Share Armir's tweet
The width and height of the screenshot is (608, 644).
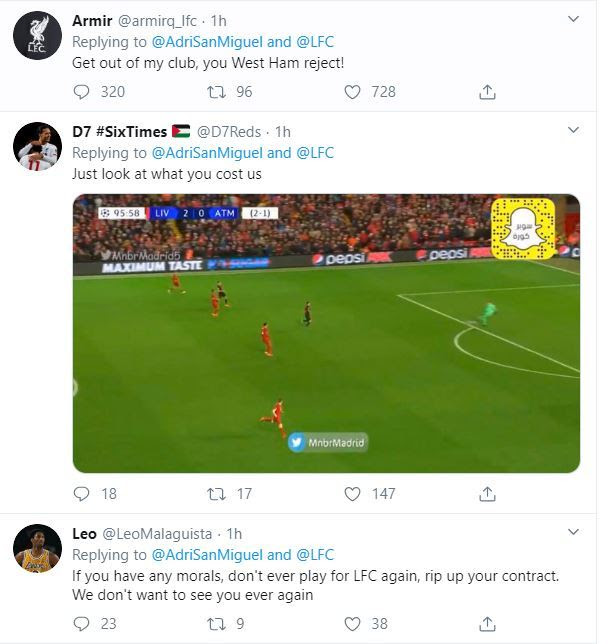coord(487,92)
